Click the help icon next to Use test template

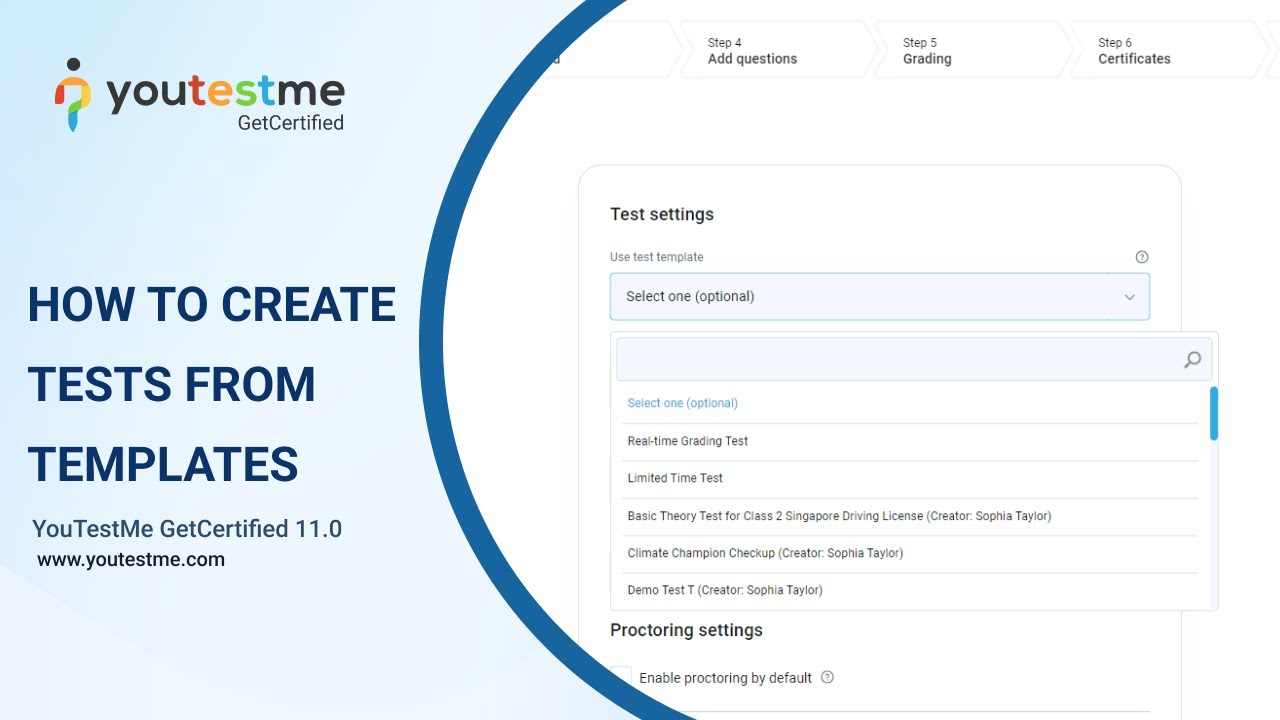1142,257
